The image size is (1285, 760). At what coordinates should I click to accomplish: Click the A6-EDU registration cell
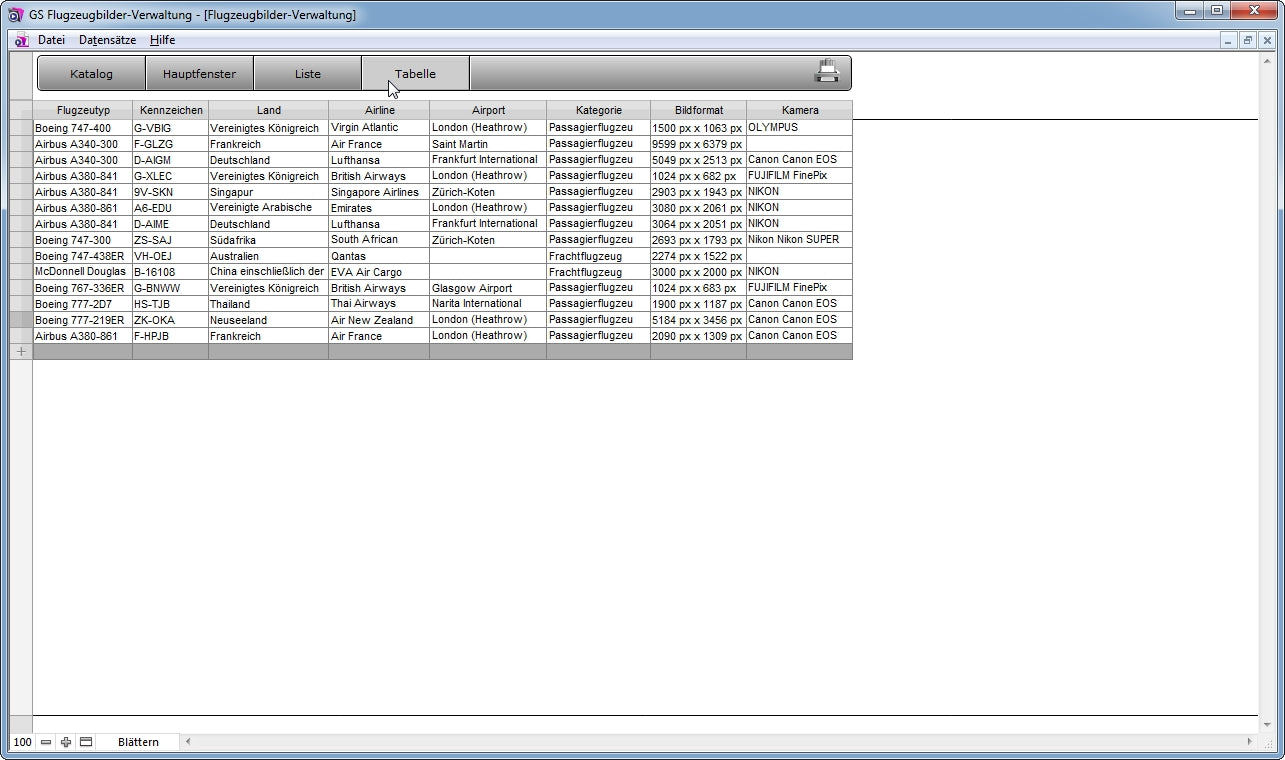coord(171,208)
